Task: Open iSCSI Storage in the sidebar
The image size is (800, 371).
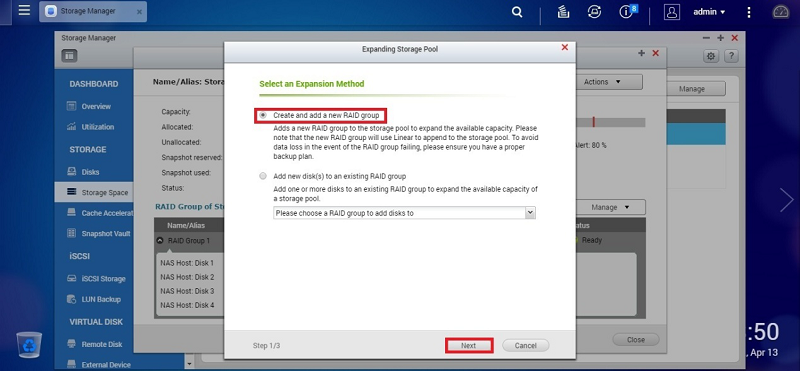Action: 96,279
